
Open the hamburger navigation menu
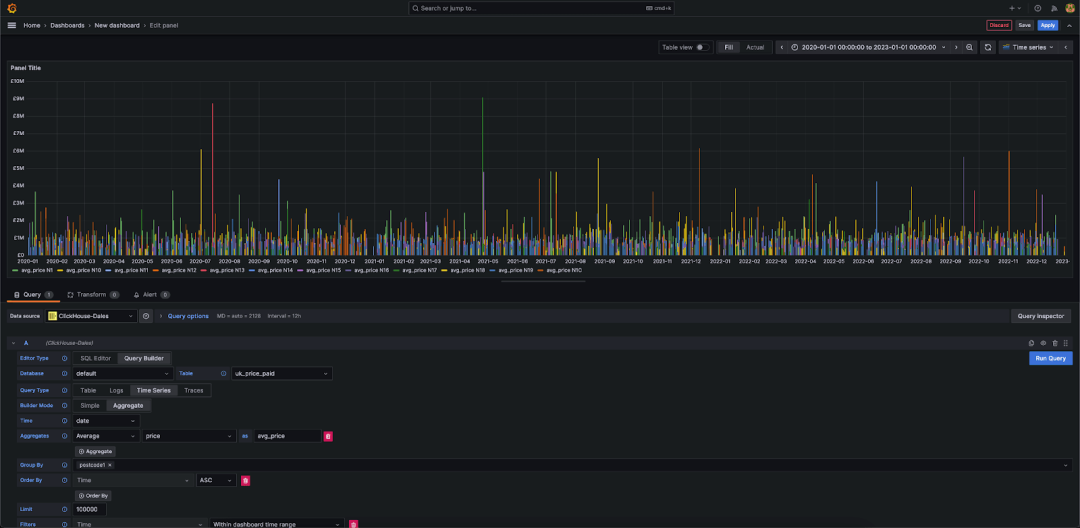(x=12, y=25)
